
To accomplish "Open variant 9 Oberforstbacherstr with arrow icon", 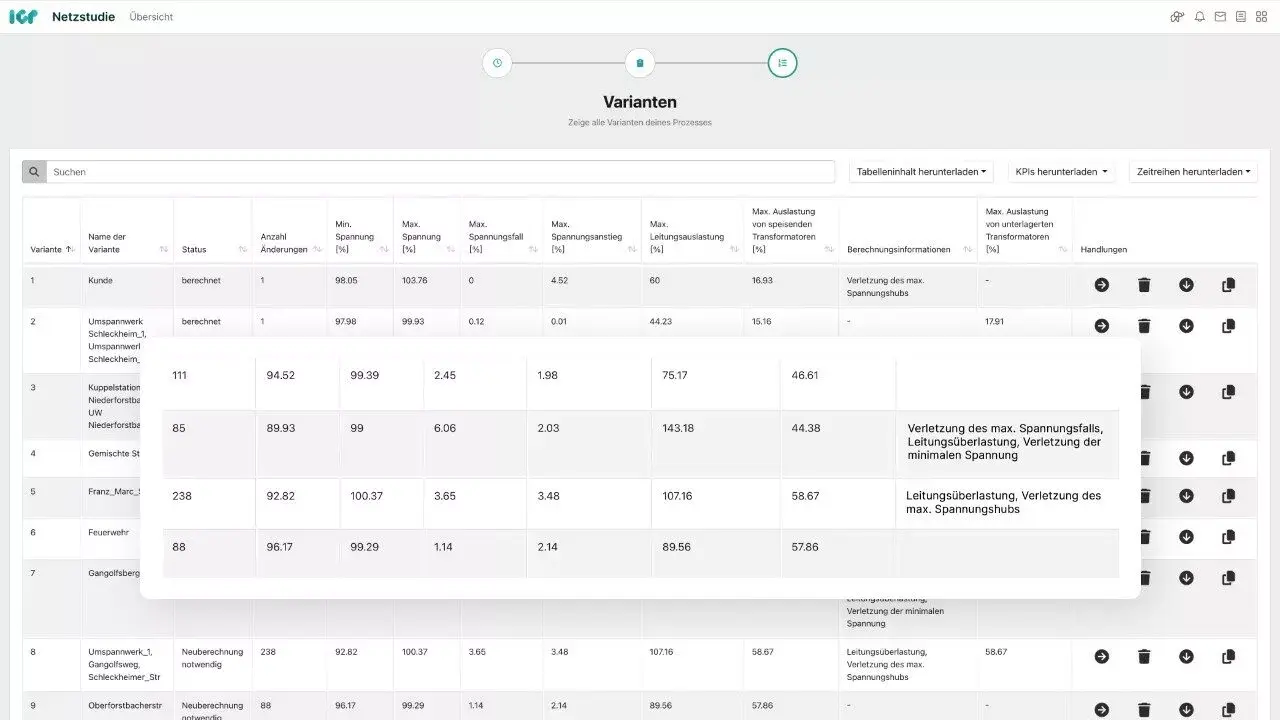I will (1101, 710).
